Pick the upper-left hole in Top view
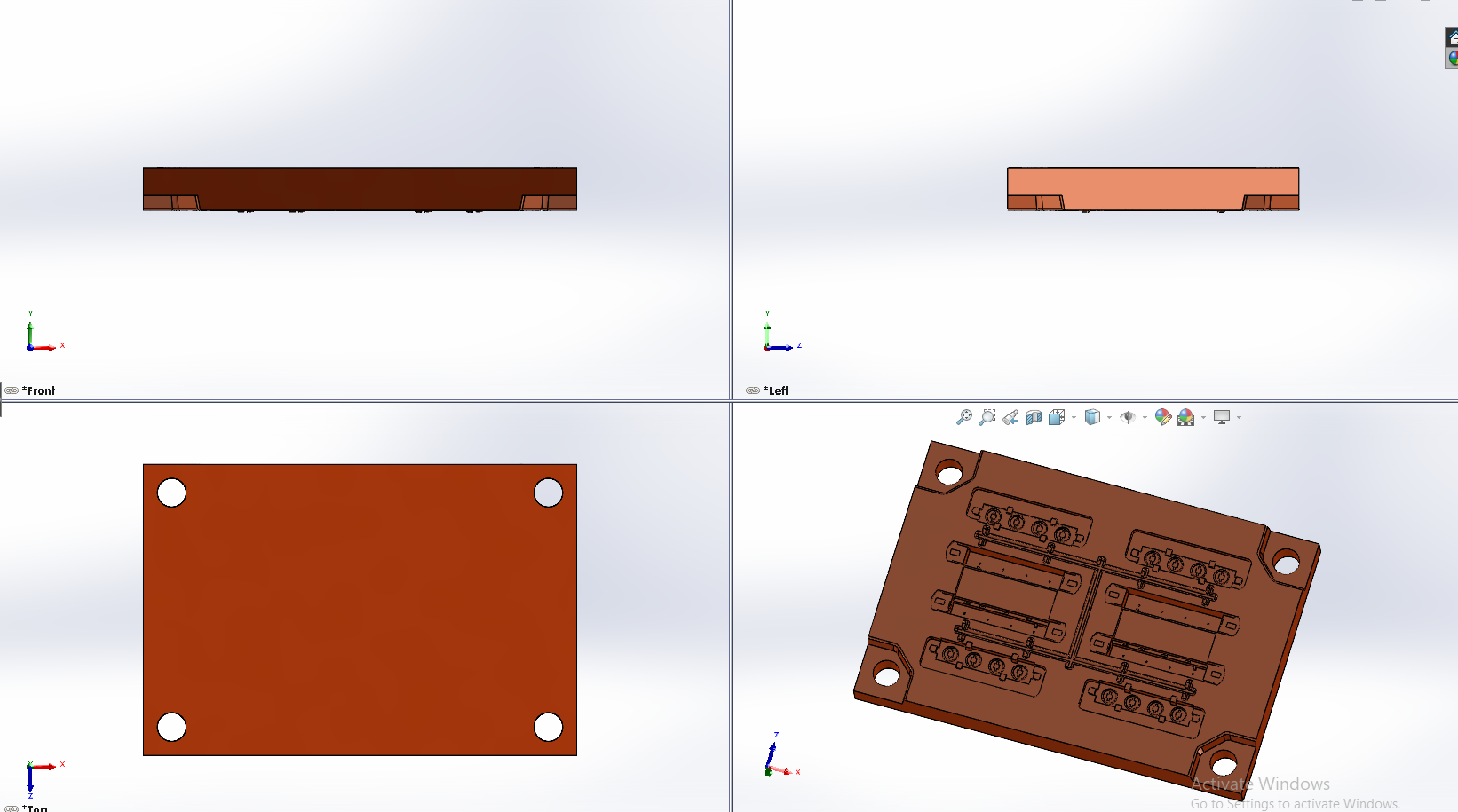Screen dimensions: 1458x812 (x=171, y=493)
